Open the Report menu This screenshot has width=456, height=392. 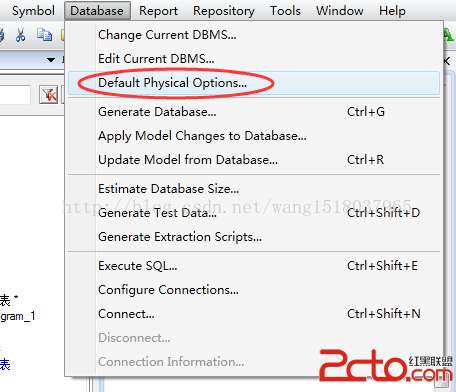(x=158, y=11)
